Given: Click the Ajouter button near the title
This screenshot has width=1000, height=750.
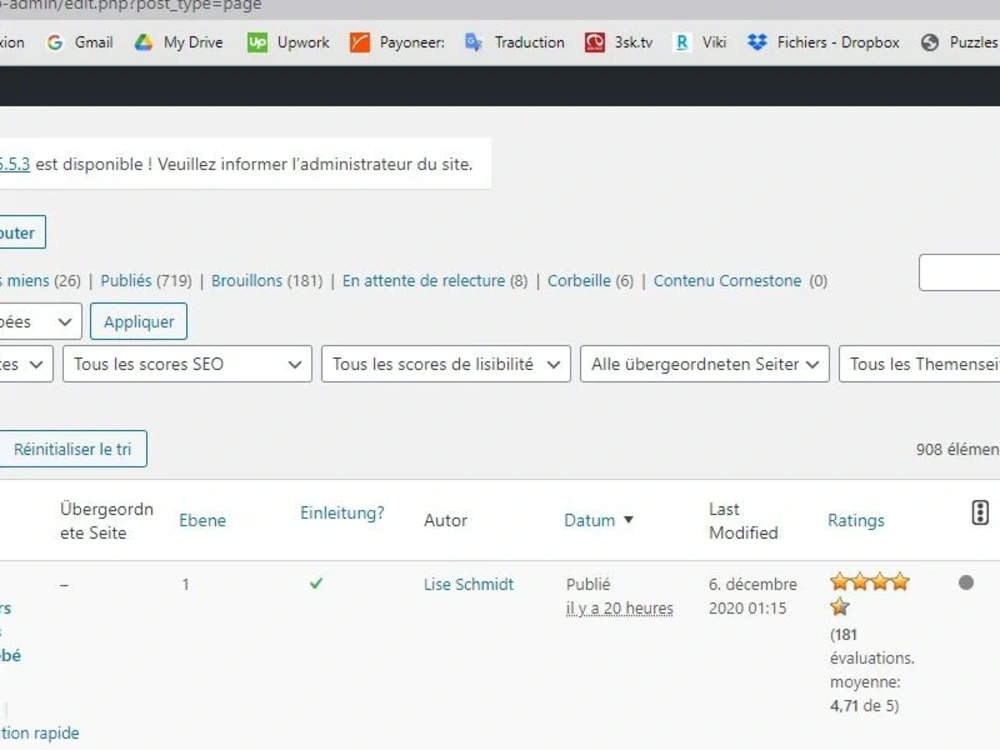Looking at the screenshot, I should (22, 232).
